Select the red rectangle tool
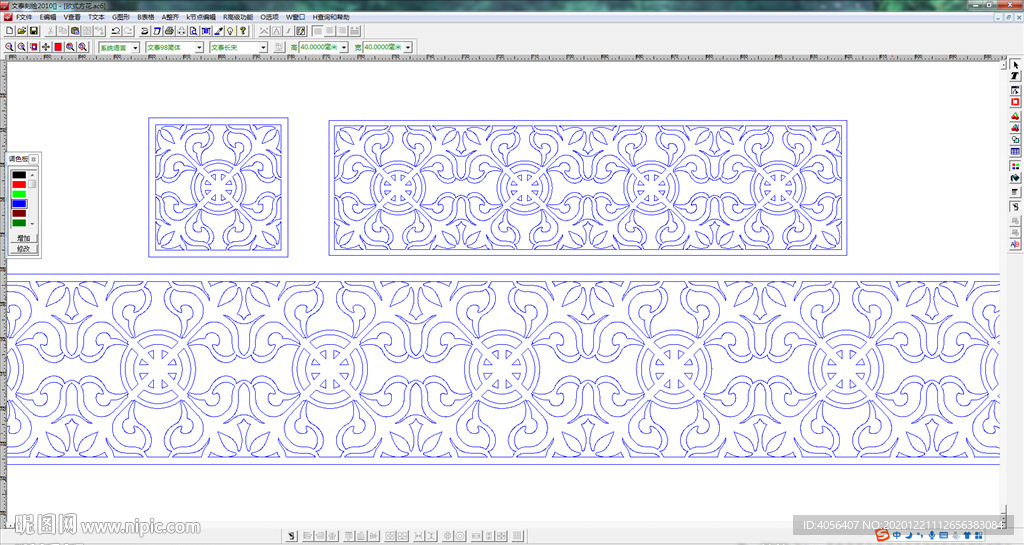 [x=1015, y=102]
